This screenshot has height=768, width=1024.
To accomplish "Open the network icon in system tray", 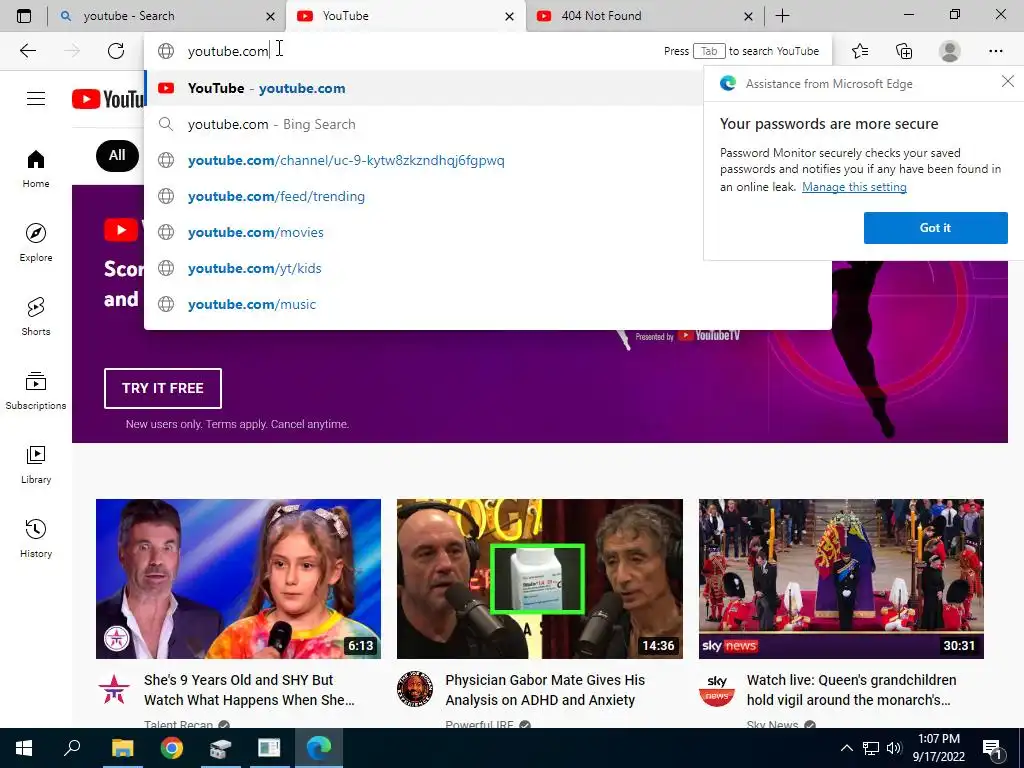I will coord(871,748).
